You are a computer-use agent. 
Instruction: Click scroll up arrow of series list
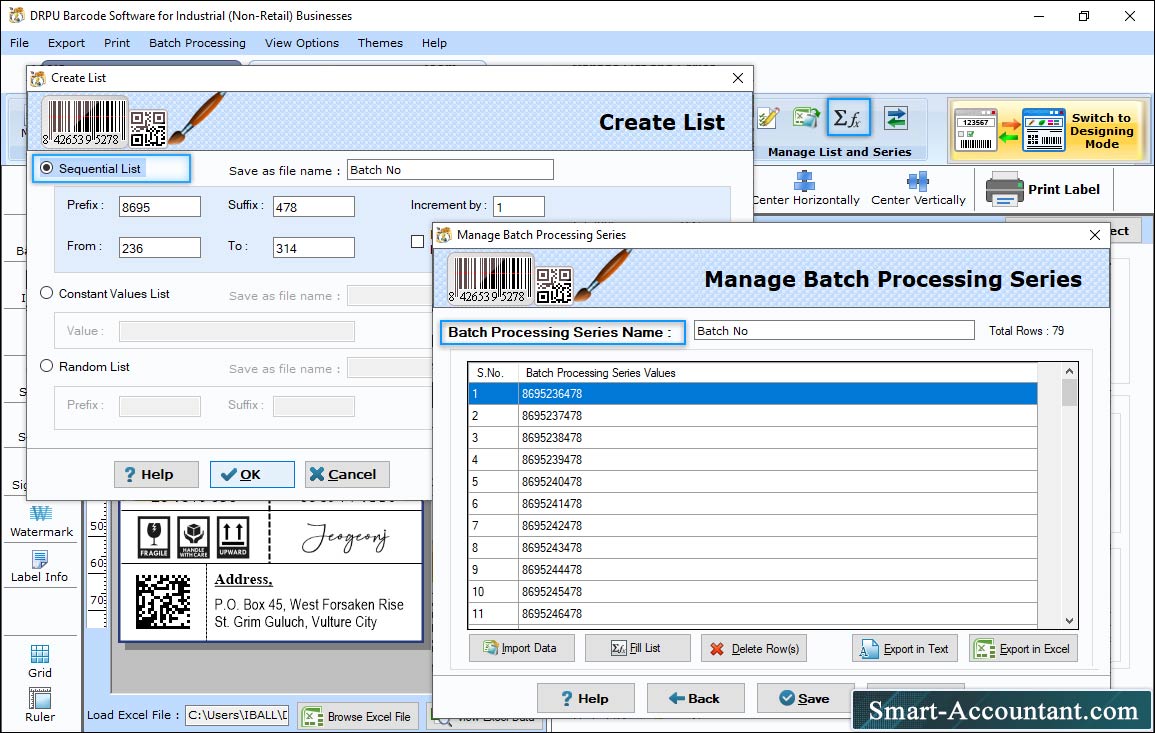coord(1069,371)
